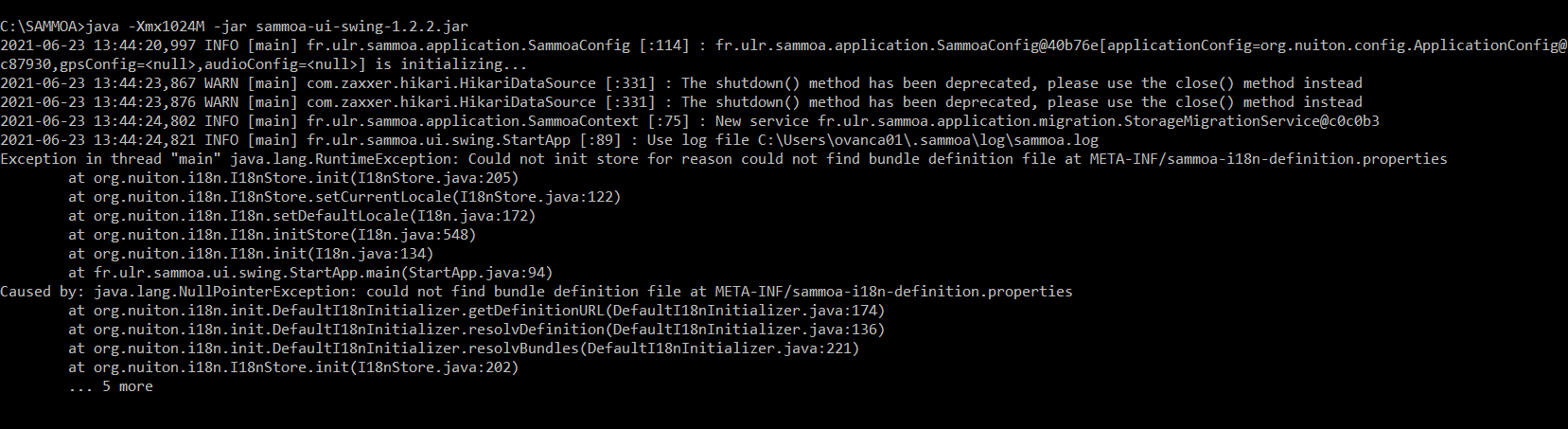Click the I18n.setDefaultLocale stack trace line
Image resolution: width=1568 pixels, height=429 pixels.
coord(302,216)
